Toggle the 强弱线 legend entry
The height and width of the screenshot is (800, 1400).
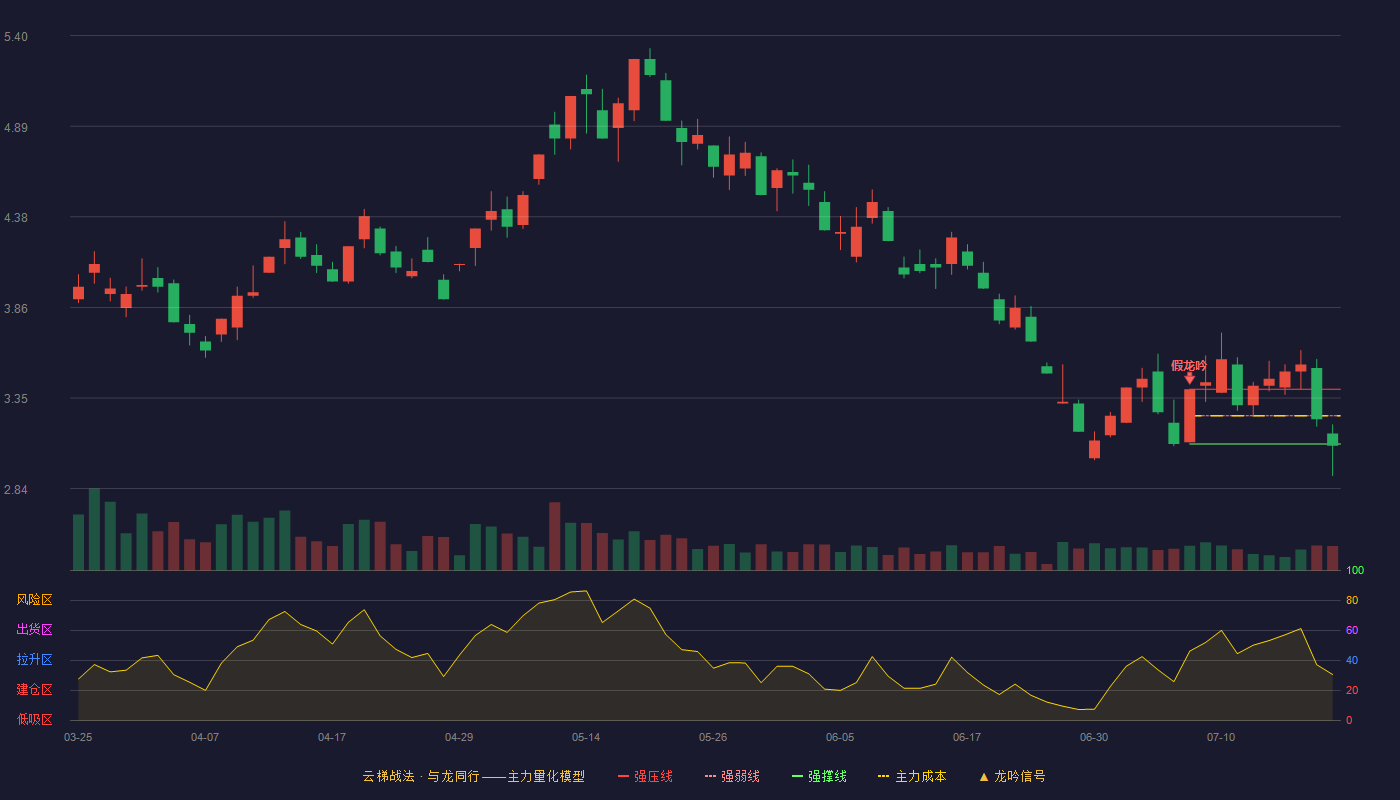point(732,776)
